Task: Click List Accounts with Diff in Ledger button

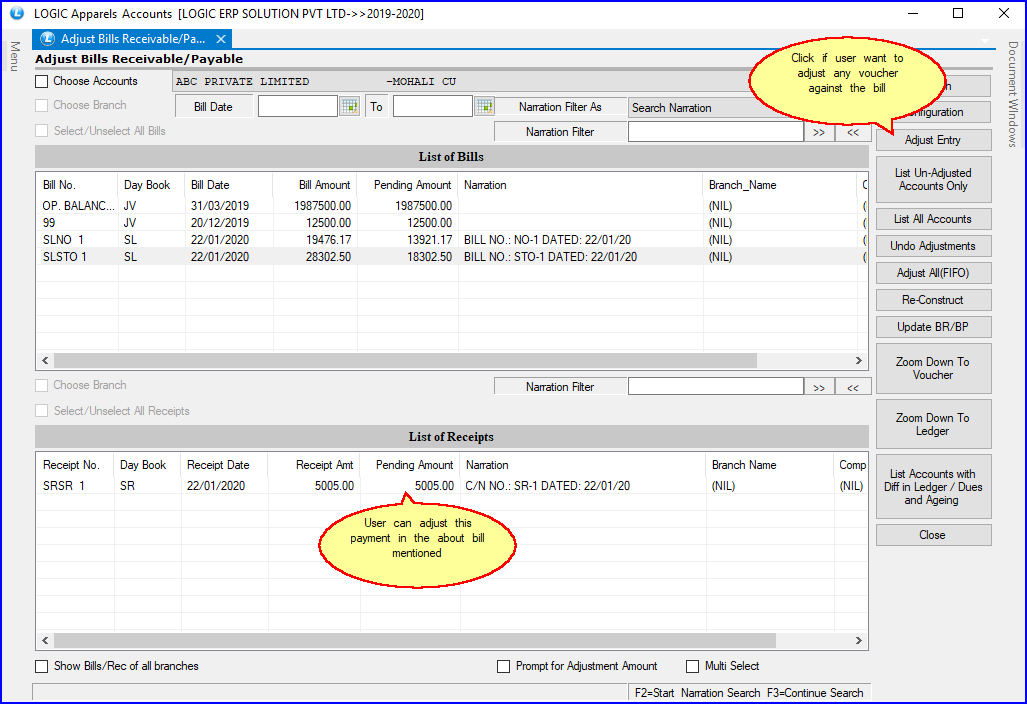Action: [933, 487]
